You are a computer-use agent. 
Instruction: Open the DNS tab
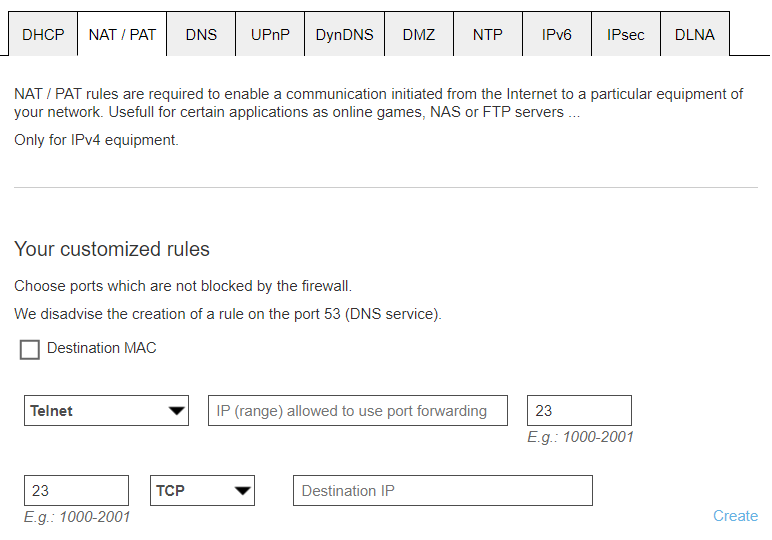pyautogui.click(x=201, y=34)
